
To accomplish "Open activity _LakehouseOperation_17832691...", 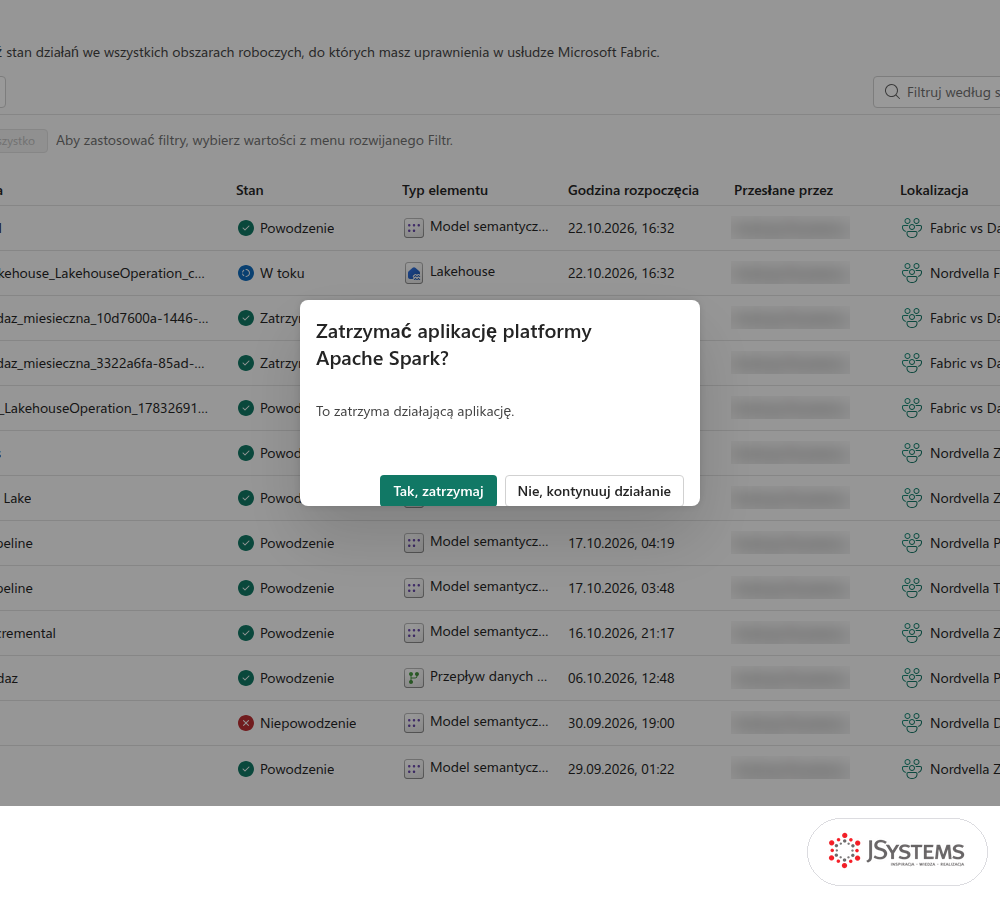I will click(x=104, y=408).
